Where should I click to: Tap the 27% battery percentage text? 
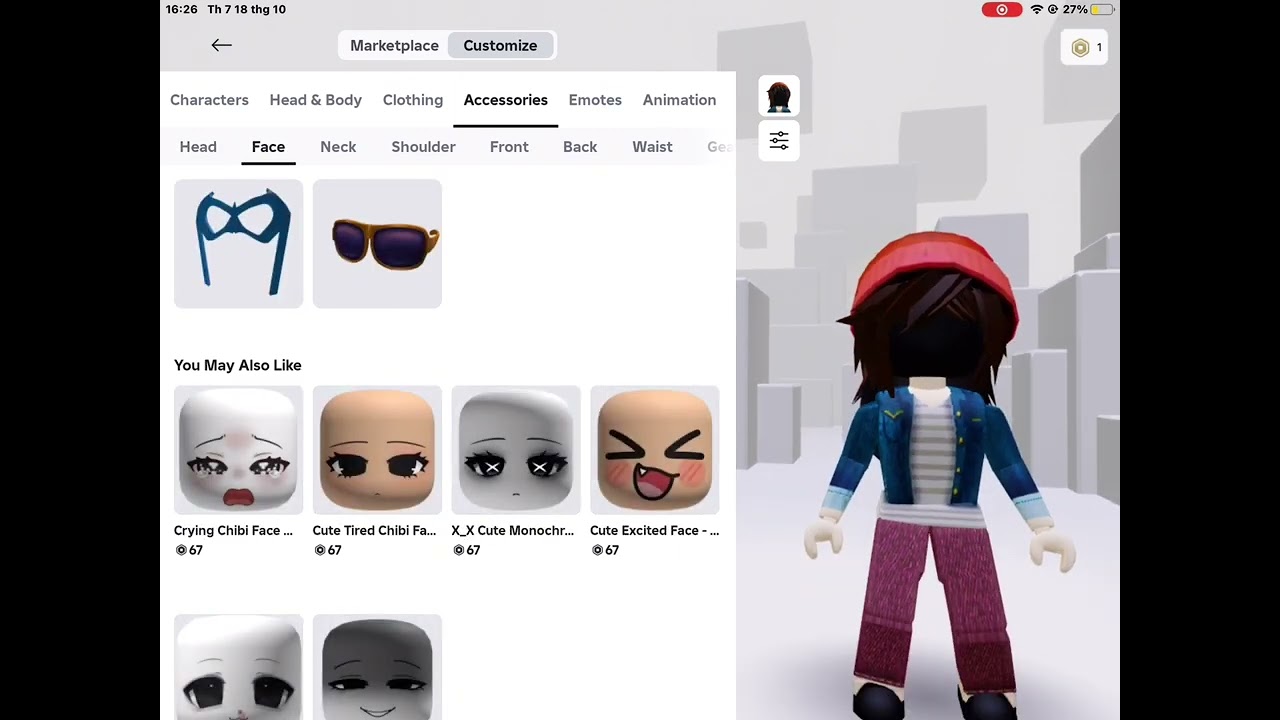1075,10
